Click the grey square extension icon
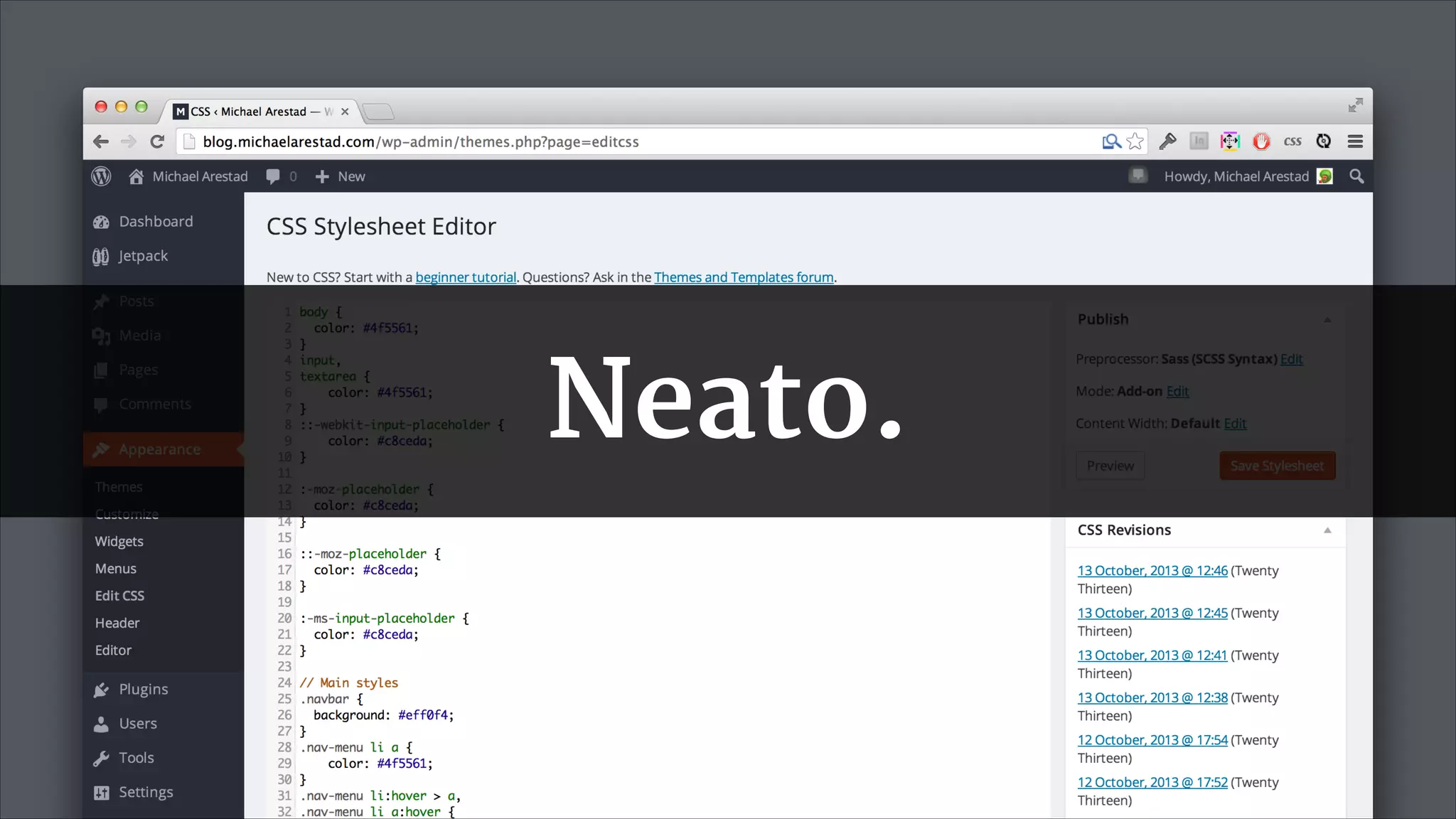1456x819 pixels. click(1199, 141)
